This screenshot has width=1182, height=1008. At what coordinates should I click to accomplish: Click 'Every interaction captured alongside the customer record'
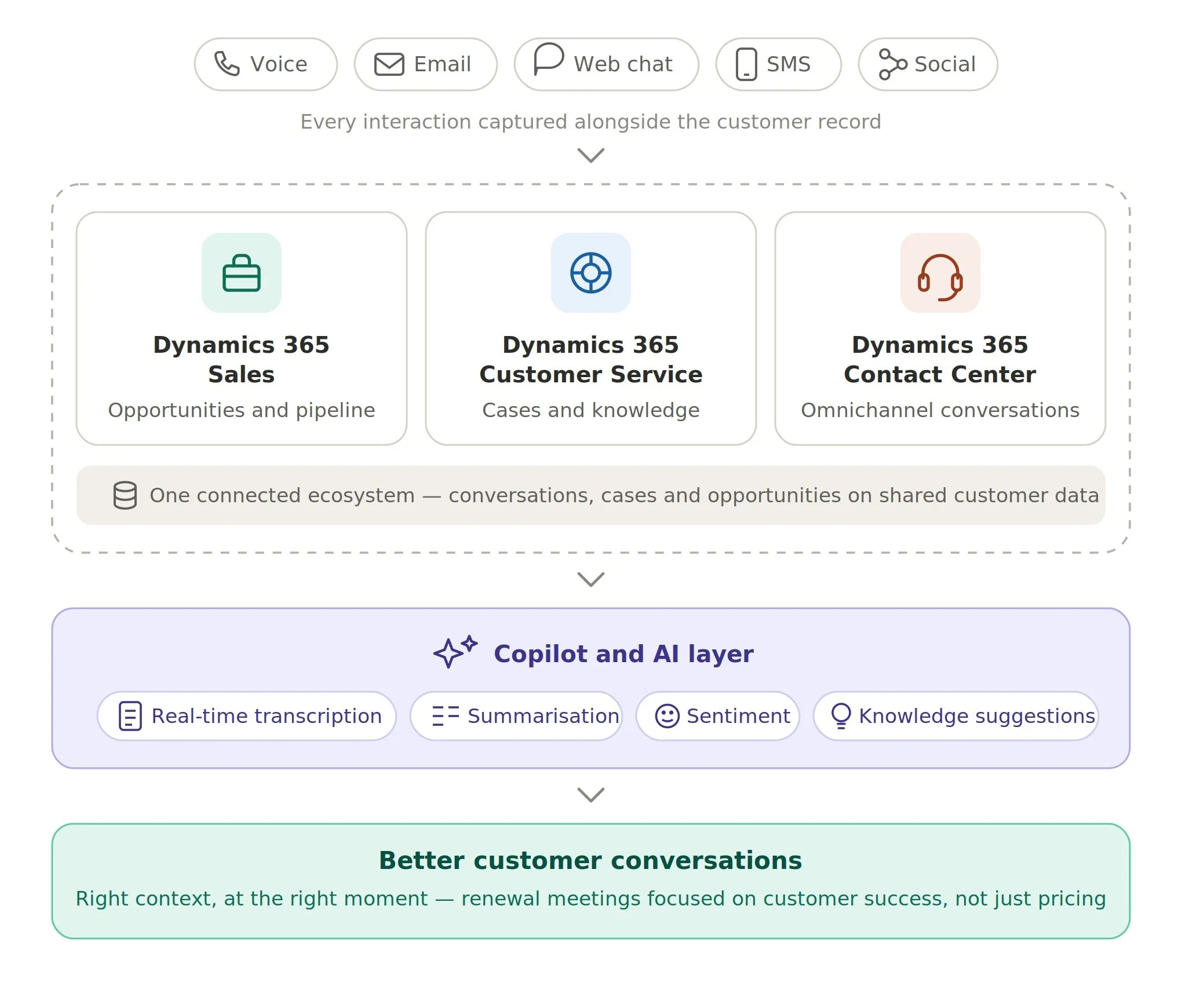click(591, 122)
